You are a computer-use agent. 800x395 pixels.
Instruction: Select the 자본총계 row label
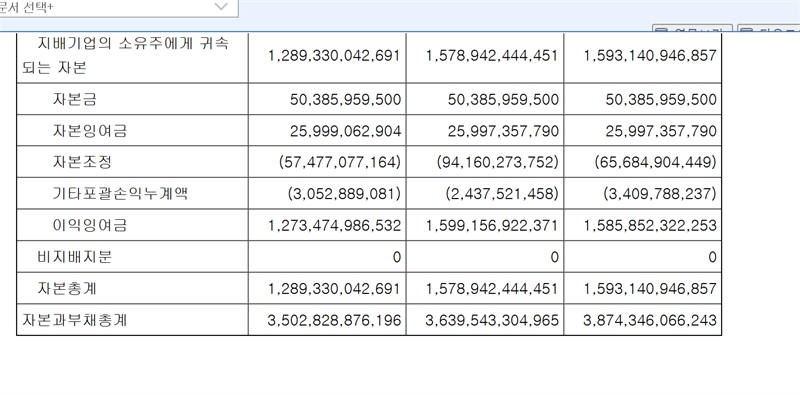click(x=67, y=289)
